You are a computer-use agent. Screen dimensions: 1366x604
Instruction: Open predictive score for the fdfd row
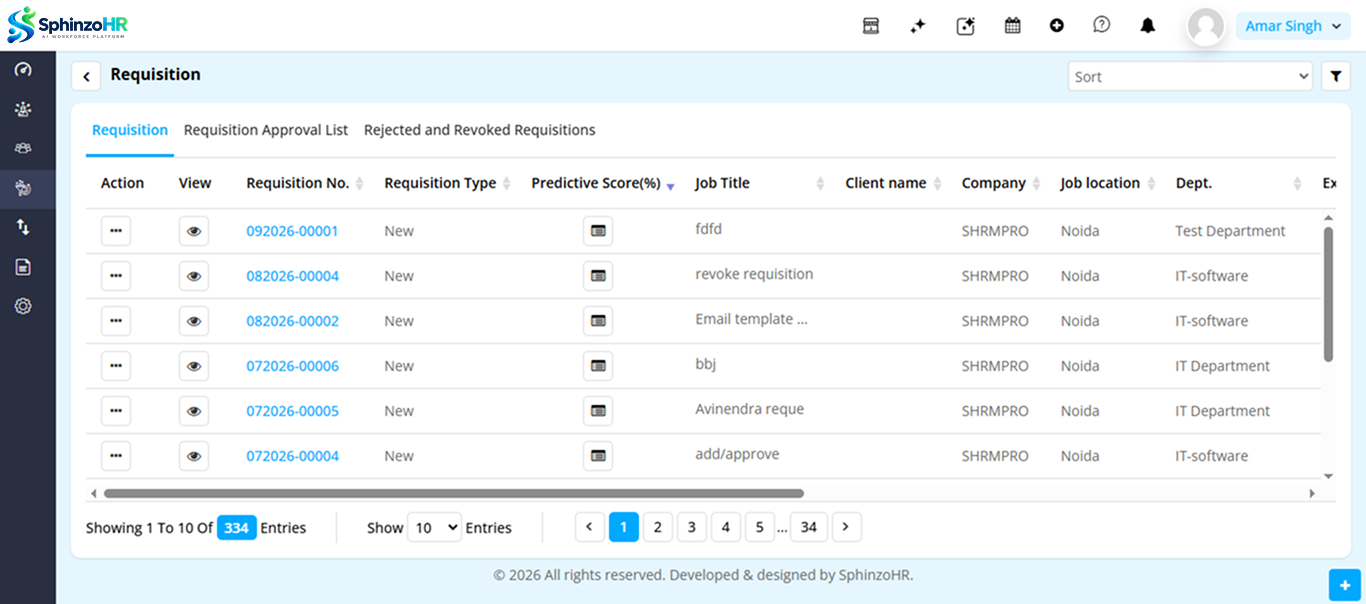598,231
